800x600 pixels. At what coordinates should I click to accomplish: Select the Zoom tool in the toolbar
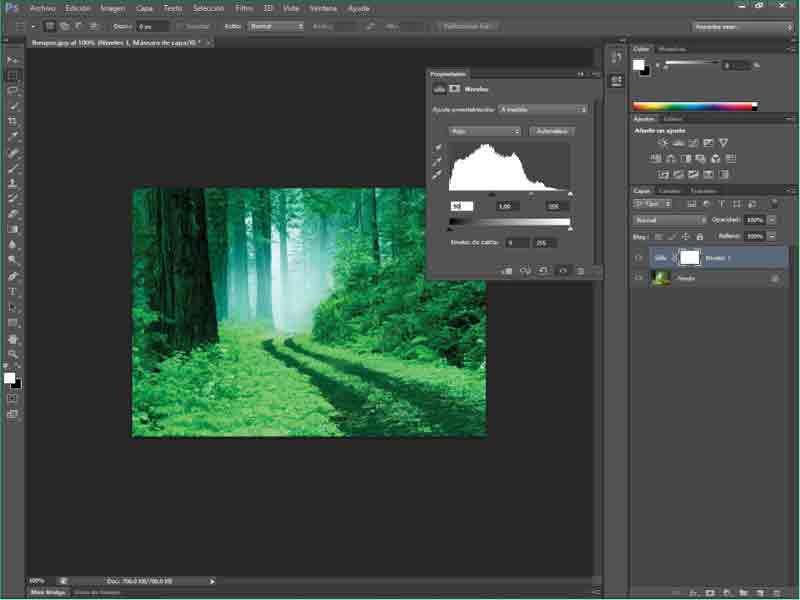point(14,354)
